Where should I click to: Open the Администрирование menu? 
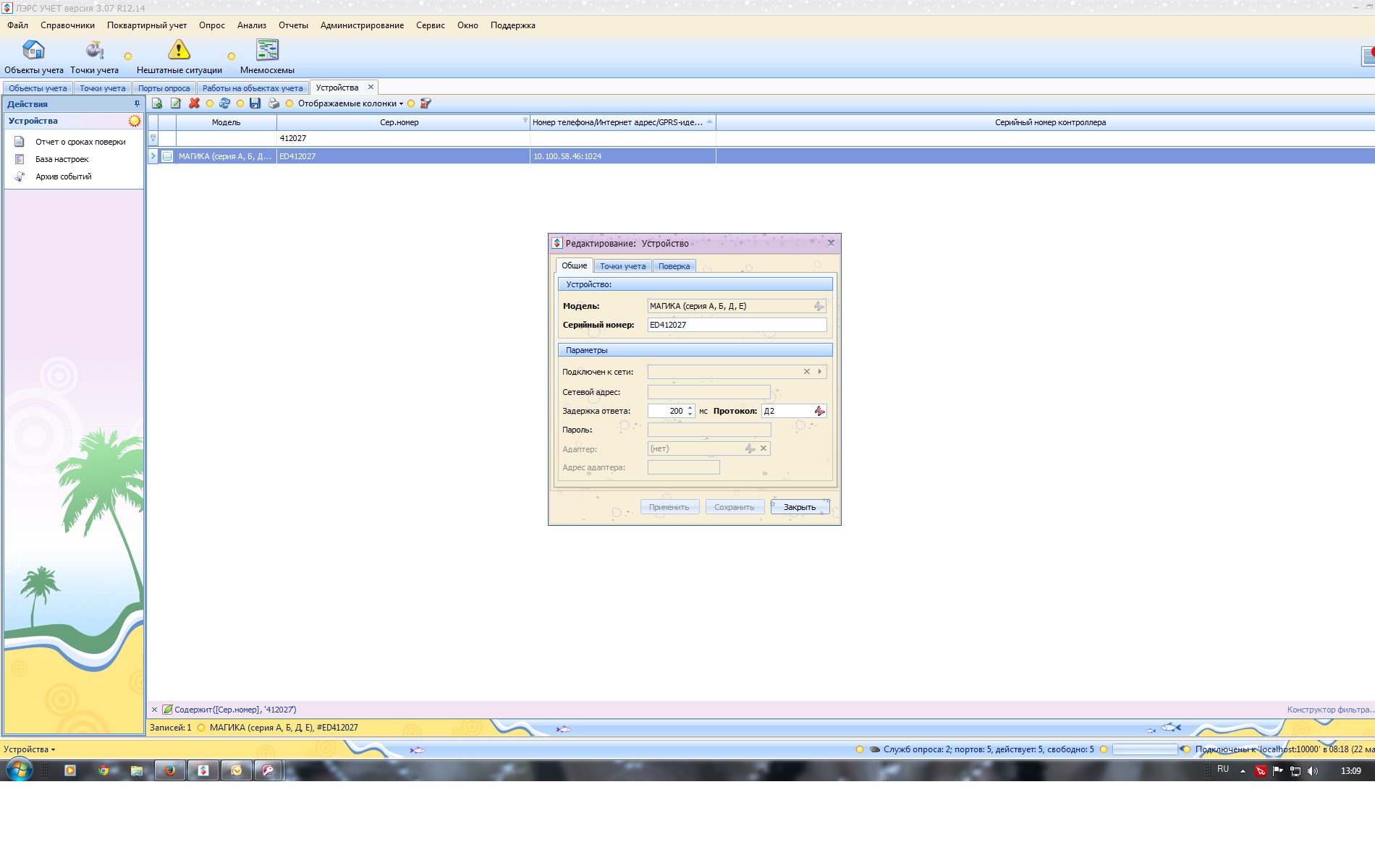coord(362,25)
